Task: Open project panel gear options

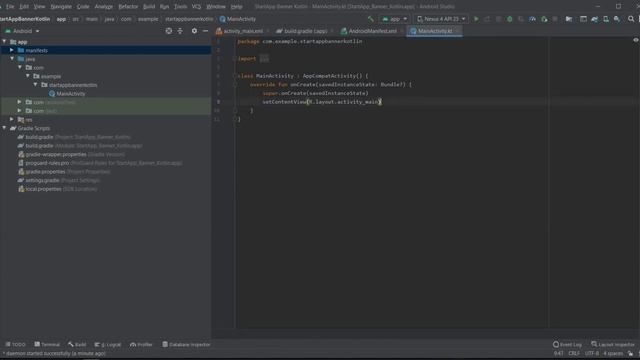Action: tap(194, 31)
